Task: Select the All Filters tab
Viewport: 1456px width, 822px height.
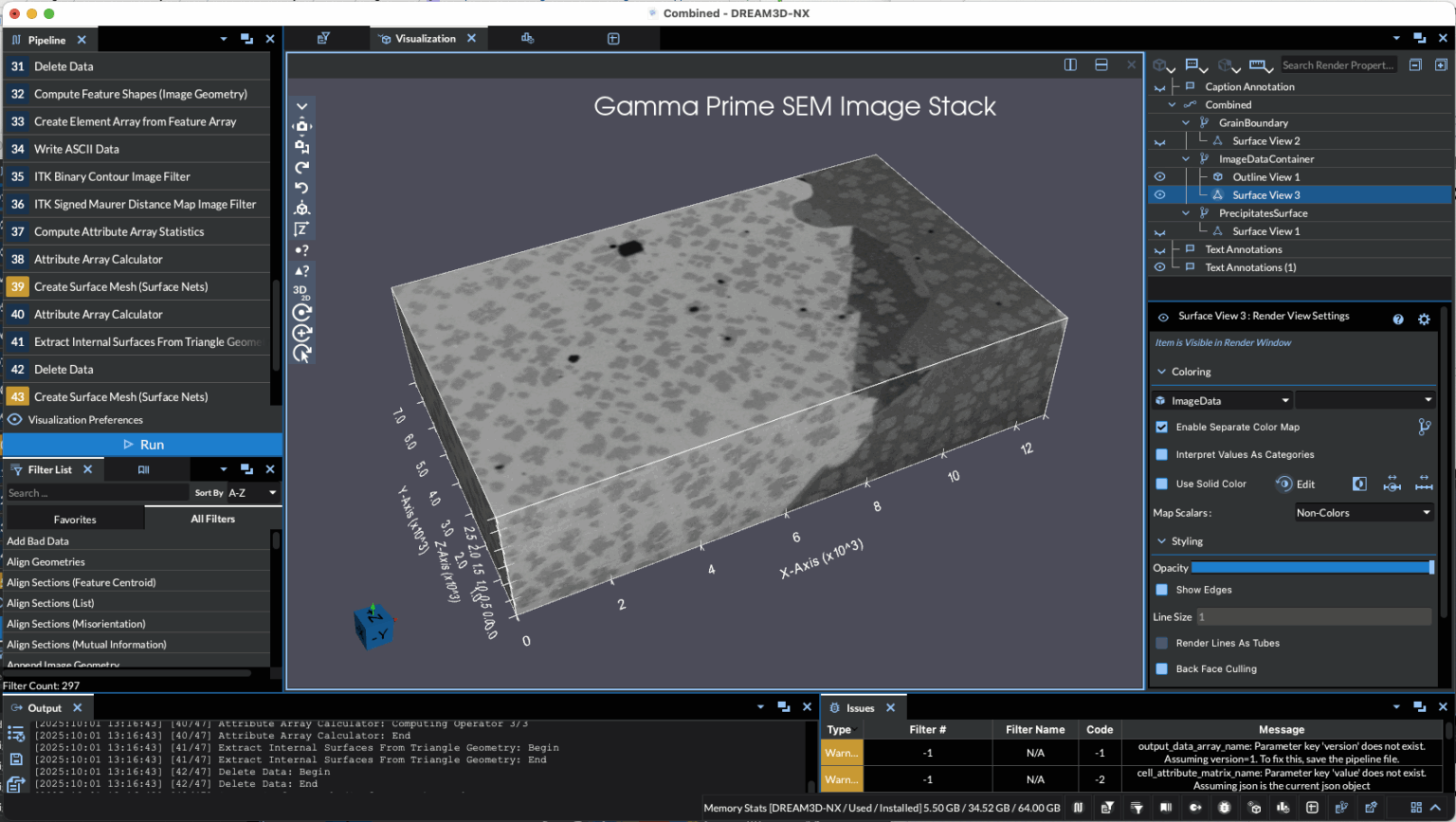Action: click(212, 518)
